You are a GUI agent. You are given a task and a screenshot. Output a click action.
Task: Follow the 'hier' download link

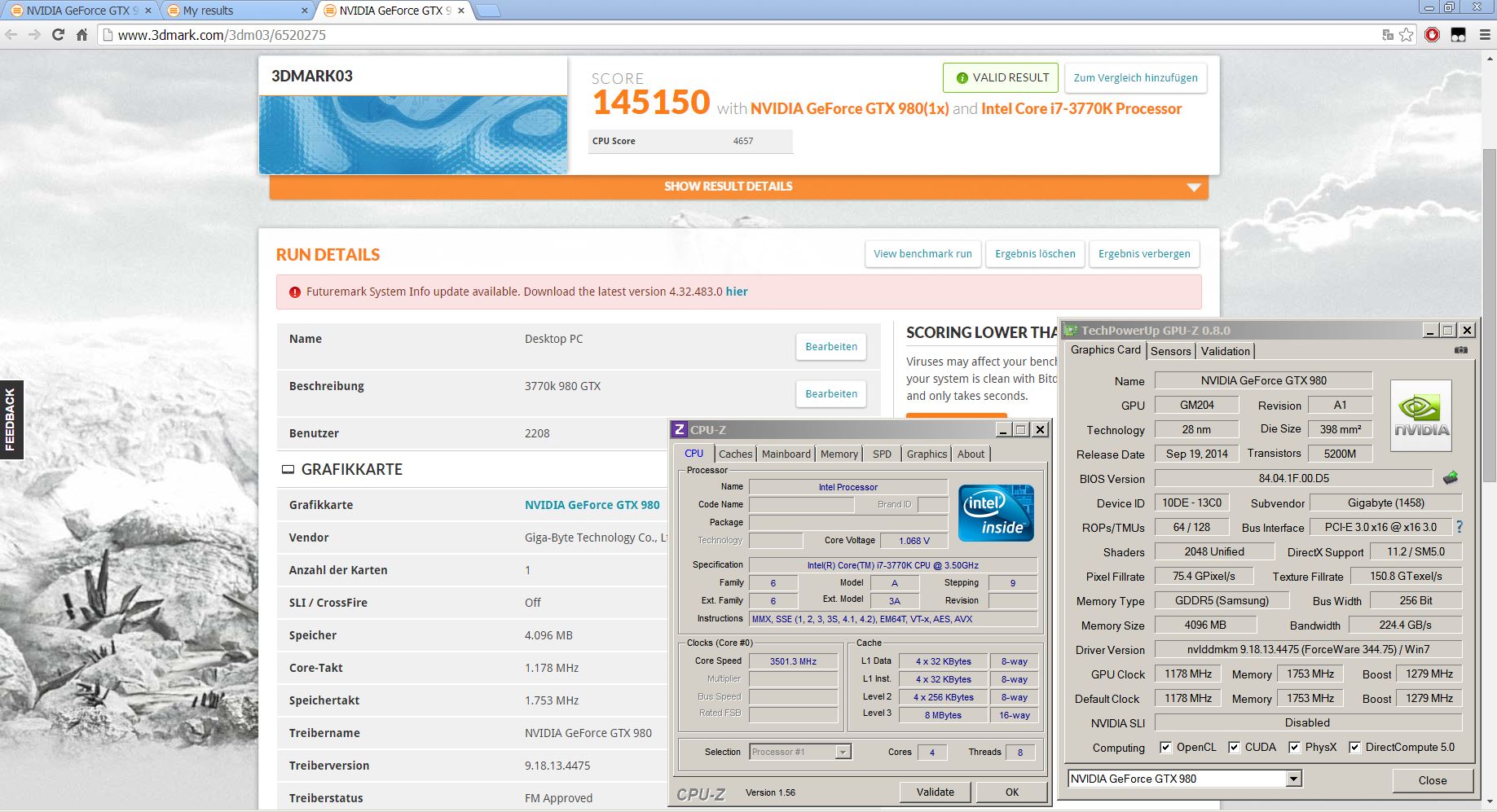[x=737, y=292]
